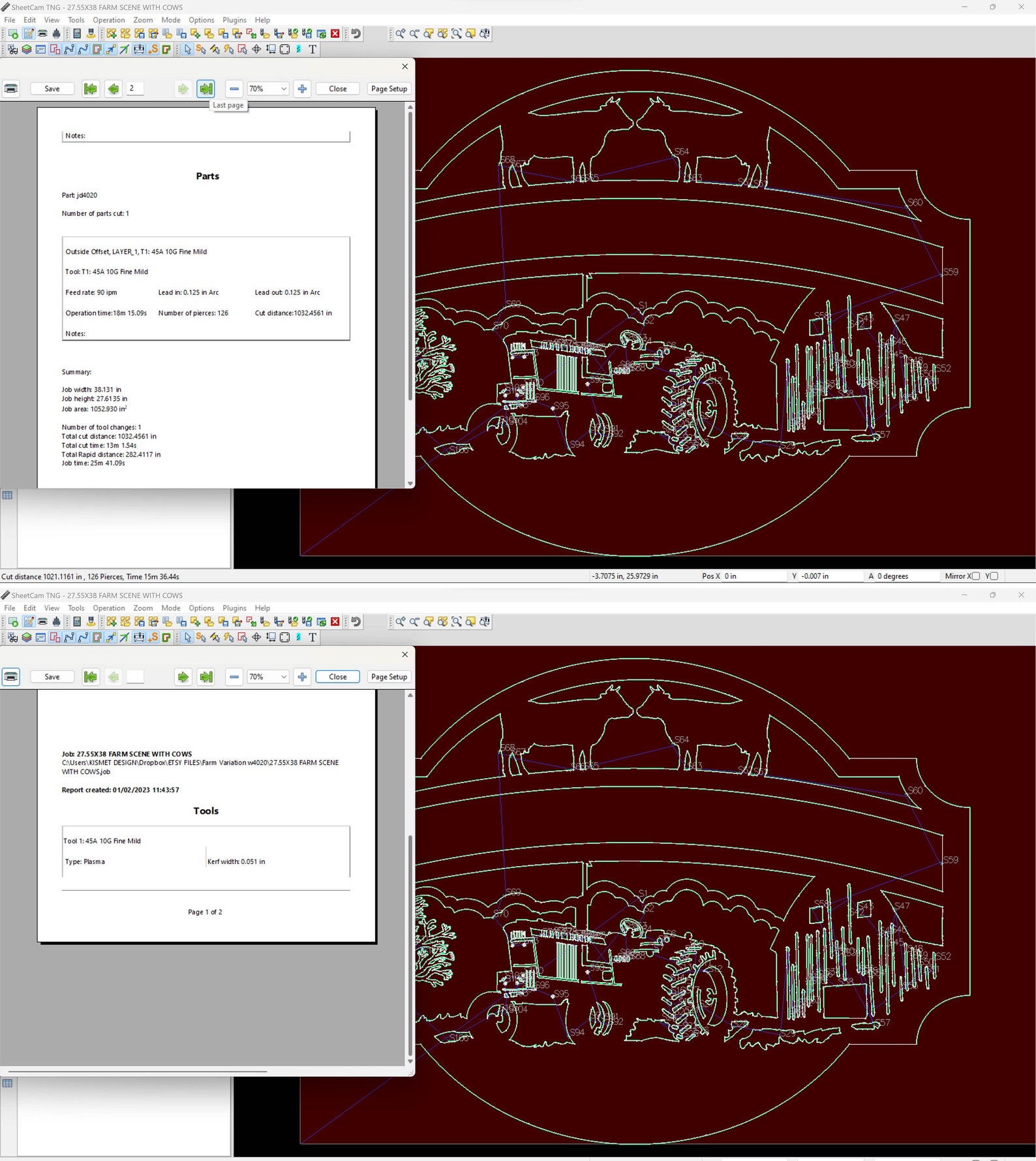Select the Text tool in the upper toolbar

312,50
